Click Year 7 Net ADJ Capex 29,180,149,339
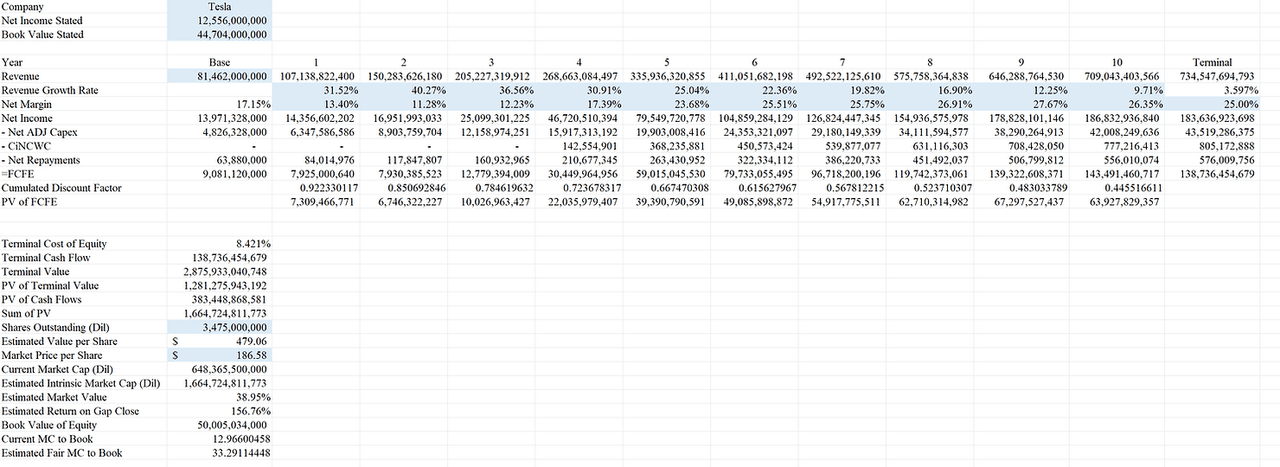Viewport: 1280px width, 467px height. click(845, 132)
